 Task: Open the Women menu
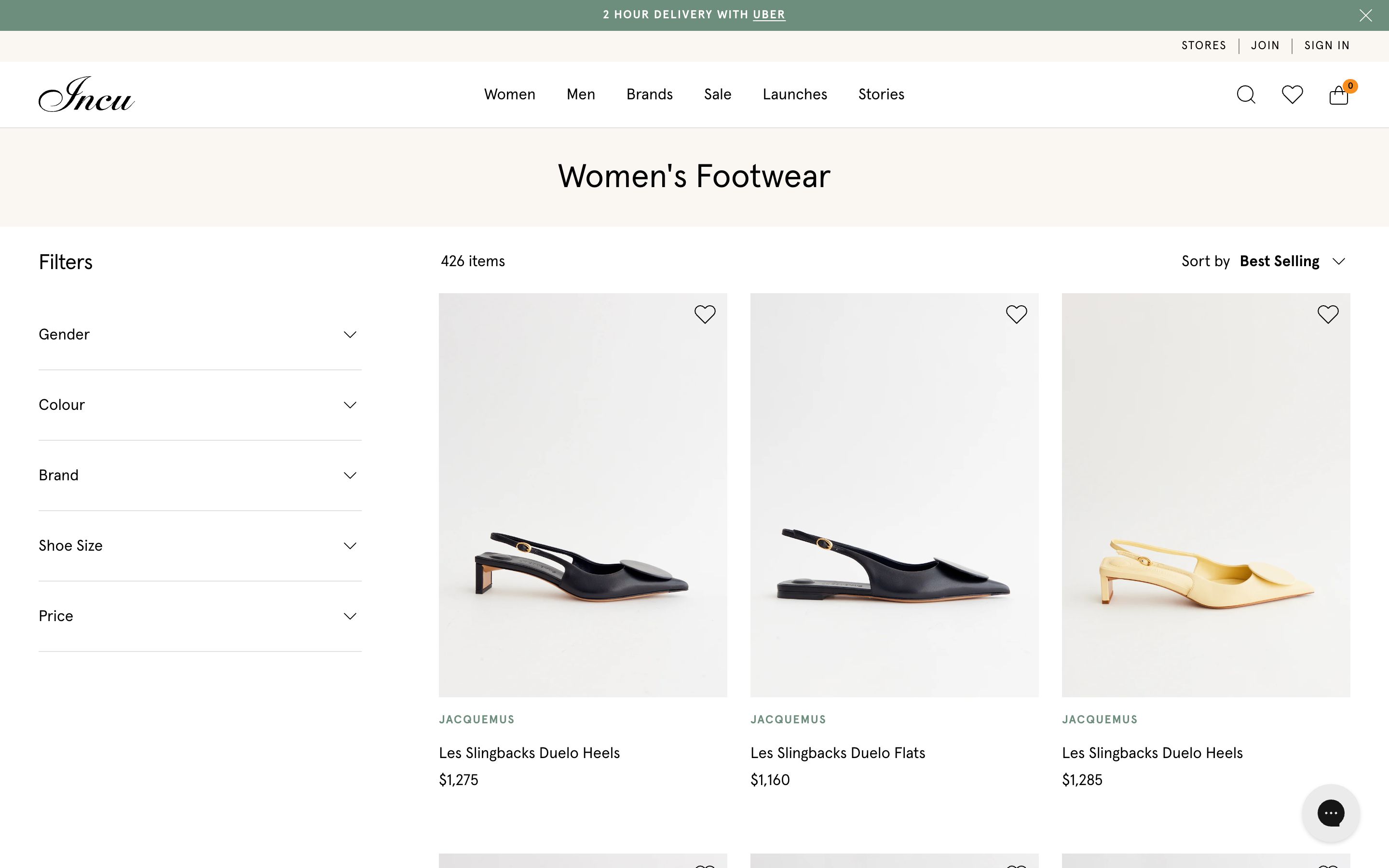pyautogui.click(x=509, y=95)
